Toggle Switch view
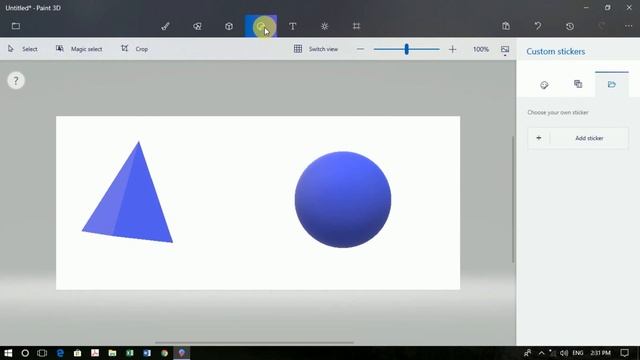The image size is (640, 360). click(x=316, y=49)
